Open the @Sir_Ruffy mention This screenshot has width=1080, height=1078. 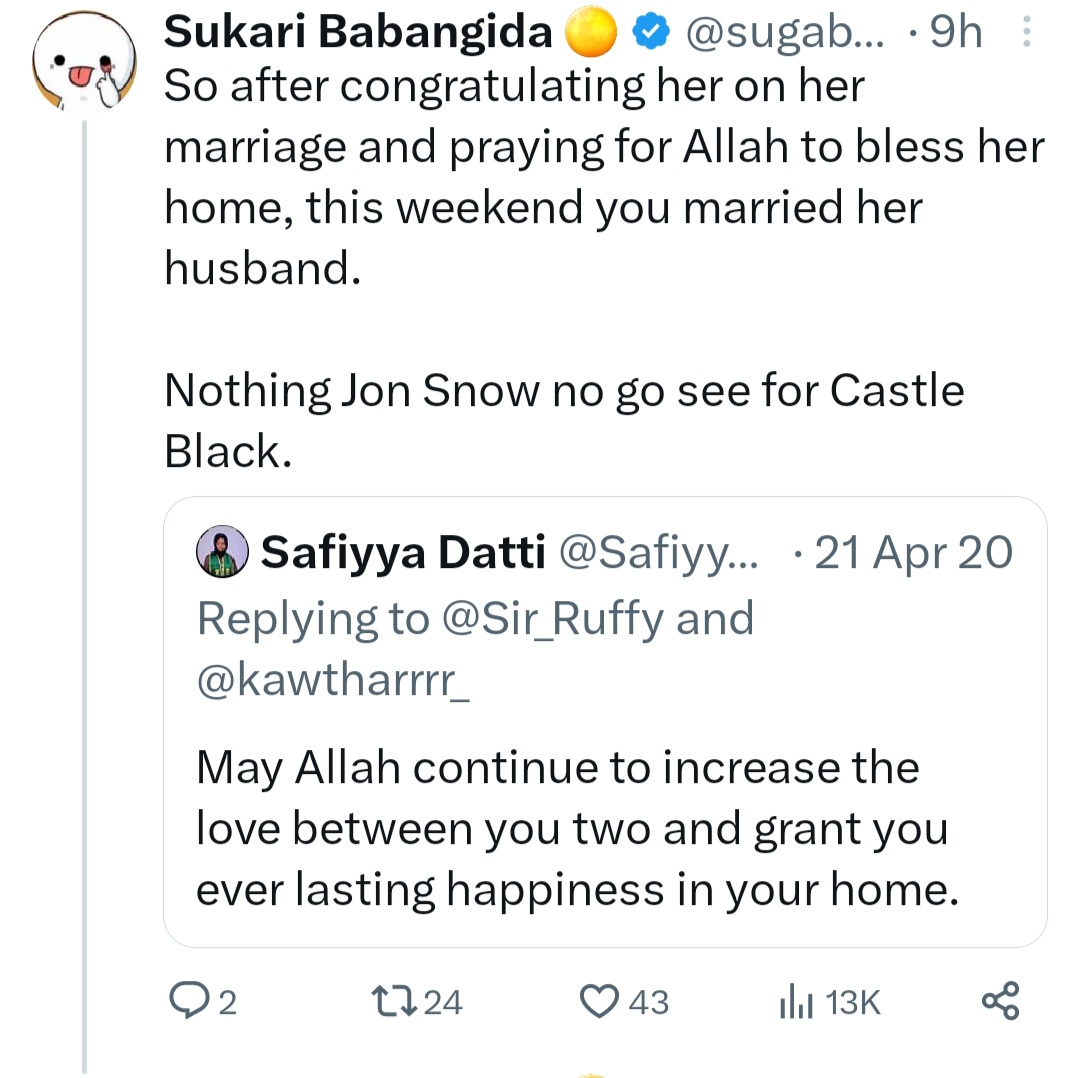(x=549, y=619)
